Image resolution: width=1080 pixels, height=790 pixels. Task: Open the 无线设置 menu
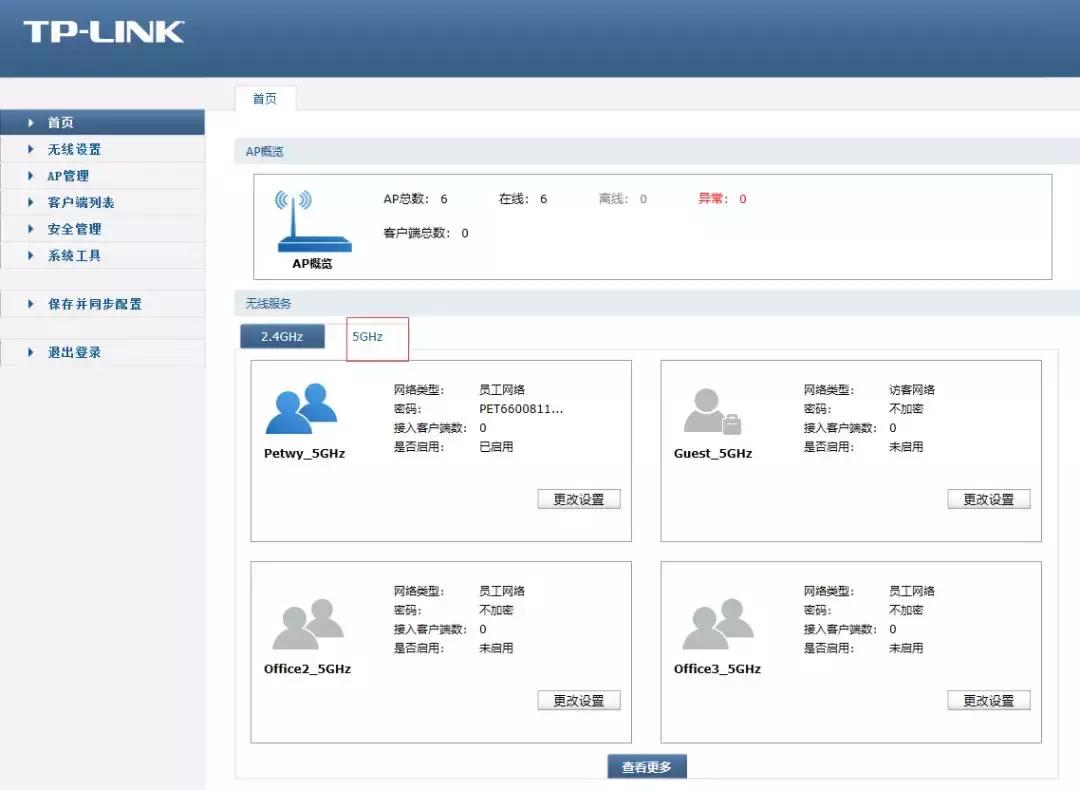coord(102,149)
